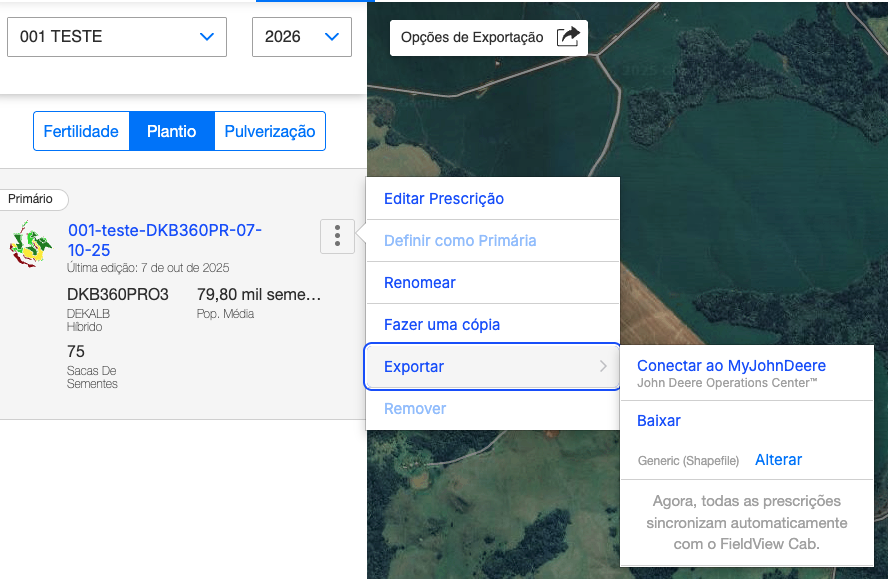Viewport: 888px width, 579px height.
Task: Click Definir como Primária menu entry
Action: tap(460, 241)
